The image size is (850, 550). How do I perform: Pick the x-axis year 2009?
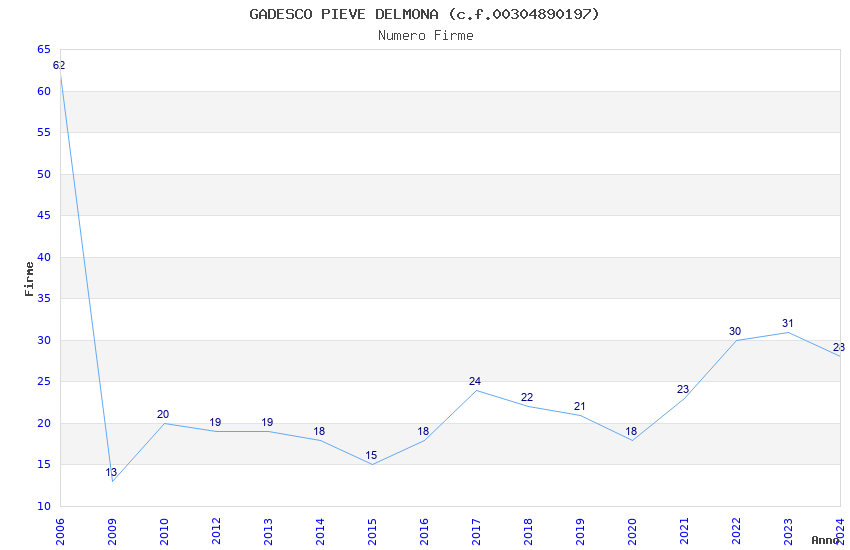click(112, 531)
